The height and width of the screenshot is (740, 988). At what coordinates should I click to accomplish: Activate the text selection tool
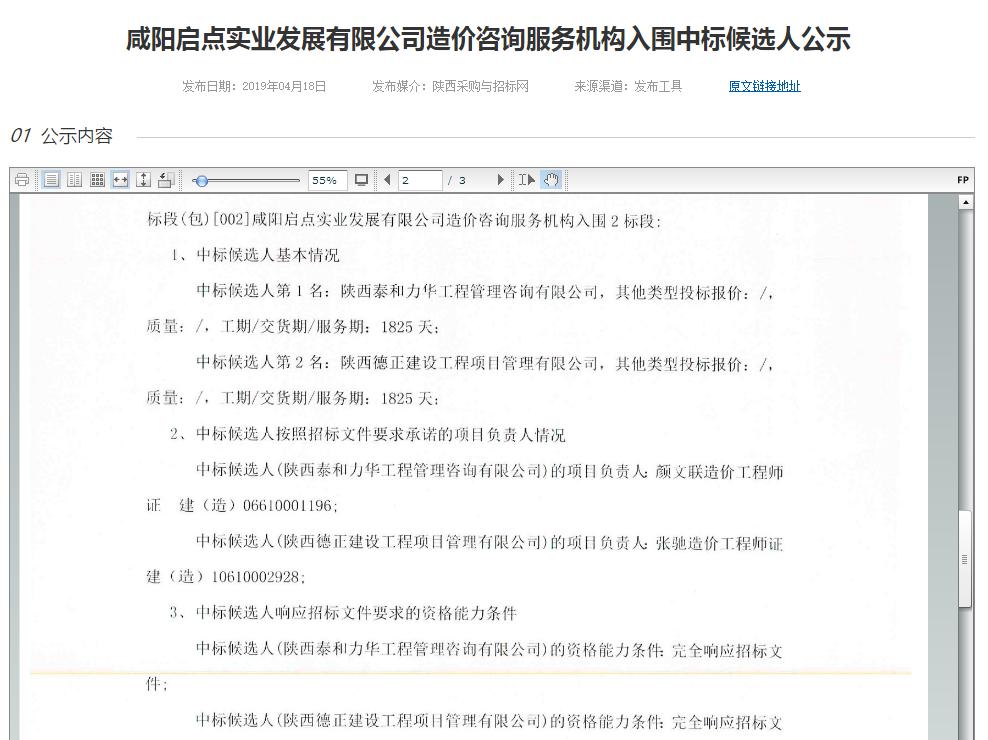(527, 180)
